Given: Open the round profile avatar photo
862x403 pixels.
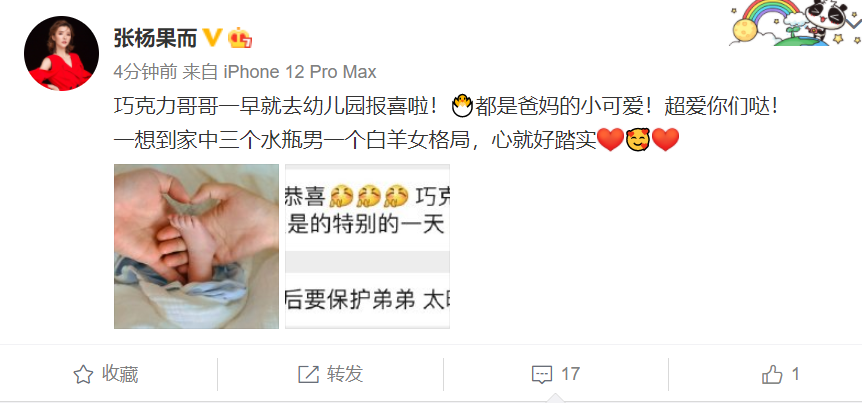Looking at the screenshot, I should (x=61, y=53).
